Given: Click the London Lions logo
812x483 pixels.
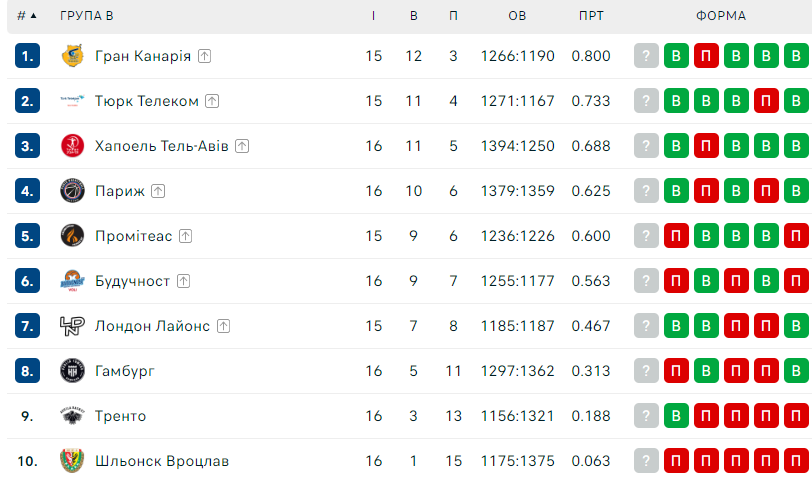Looking at the screenshot, I should point(72,326).
